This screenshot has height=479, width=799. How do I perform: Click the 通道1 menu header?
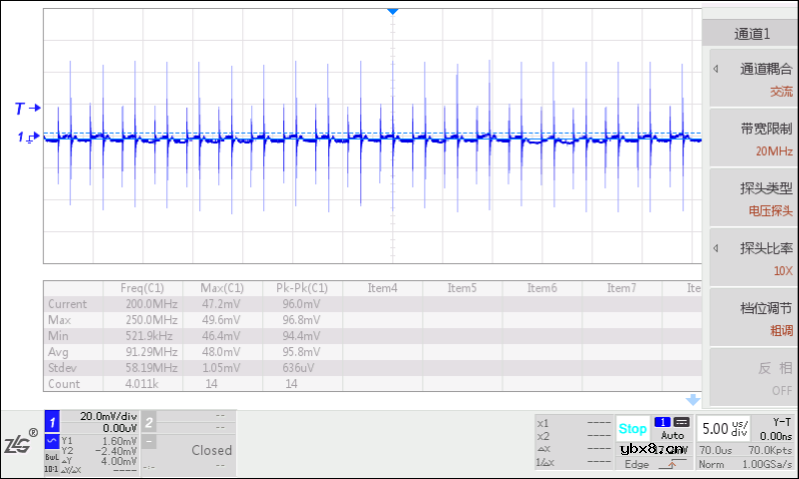(752, 33)
